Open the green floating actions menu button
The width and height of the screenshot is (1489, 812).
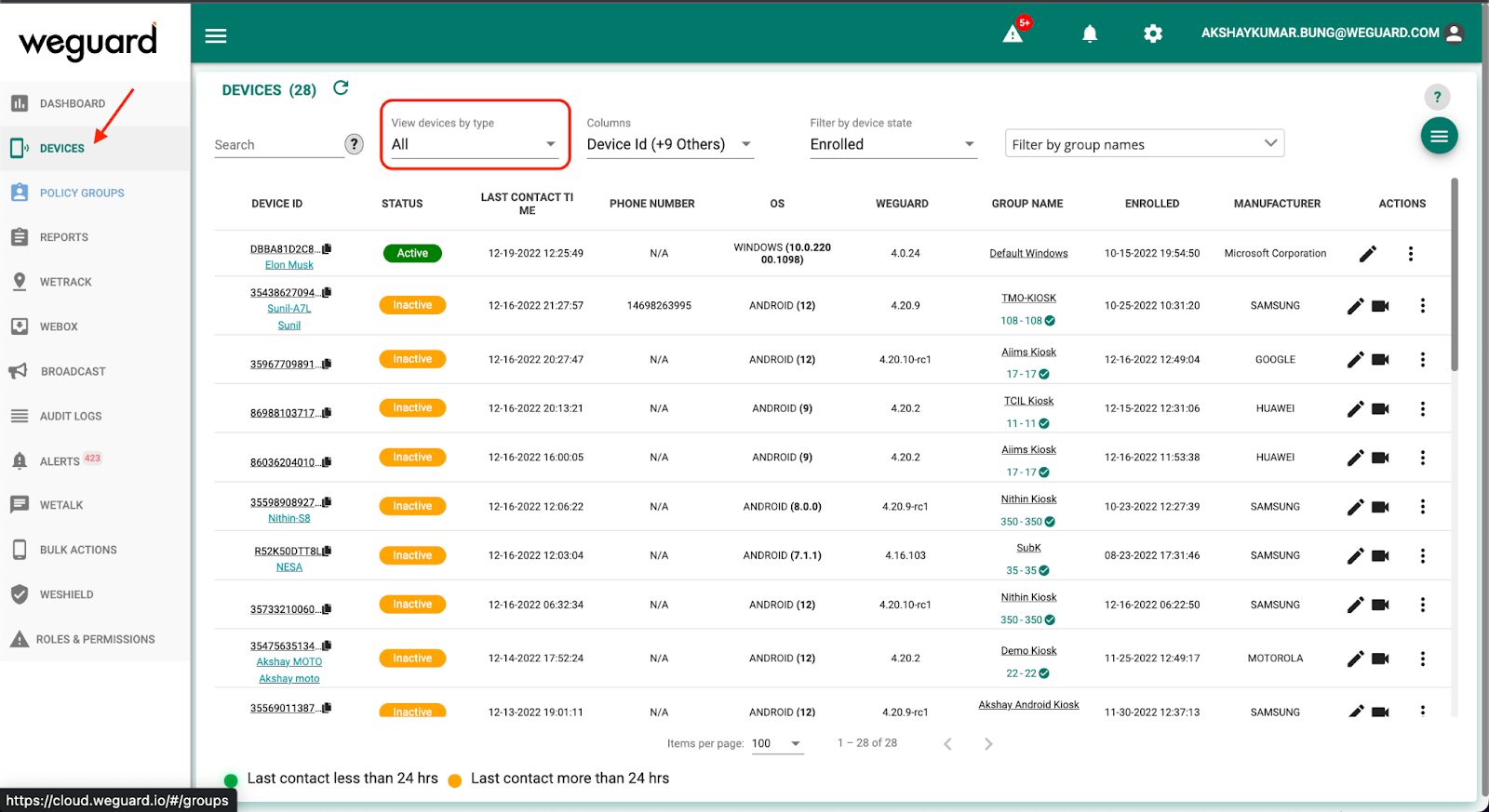click(1439, 137)
